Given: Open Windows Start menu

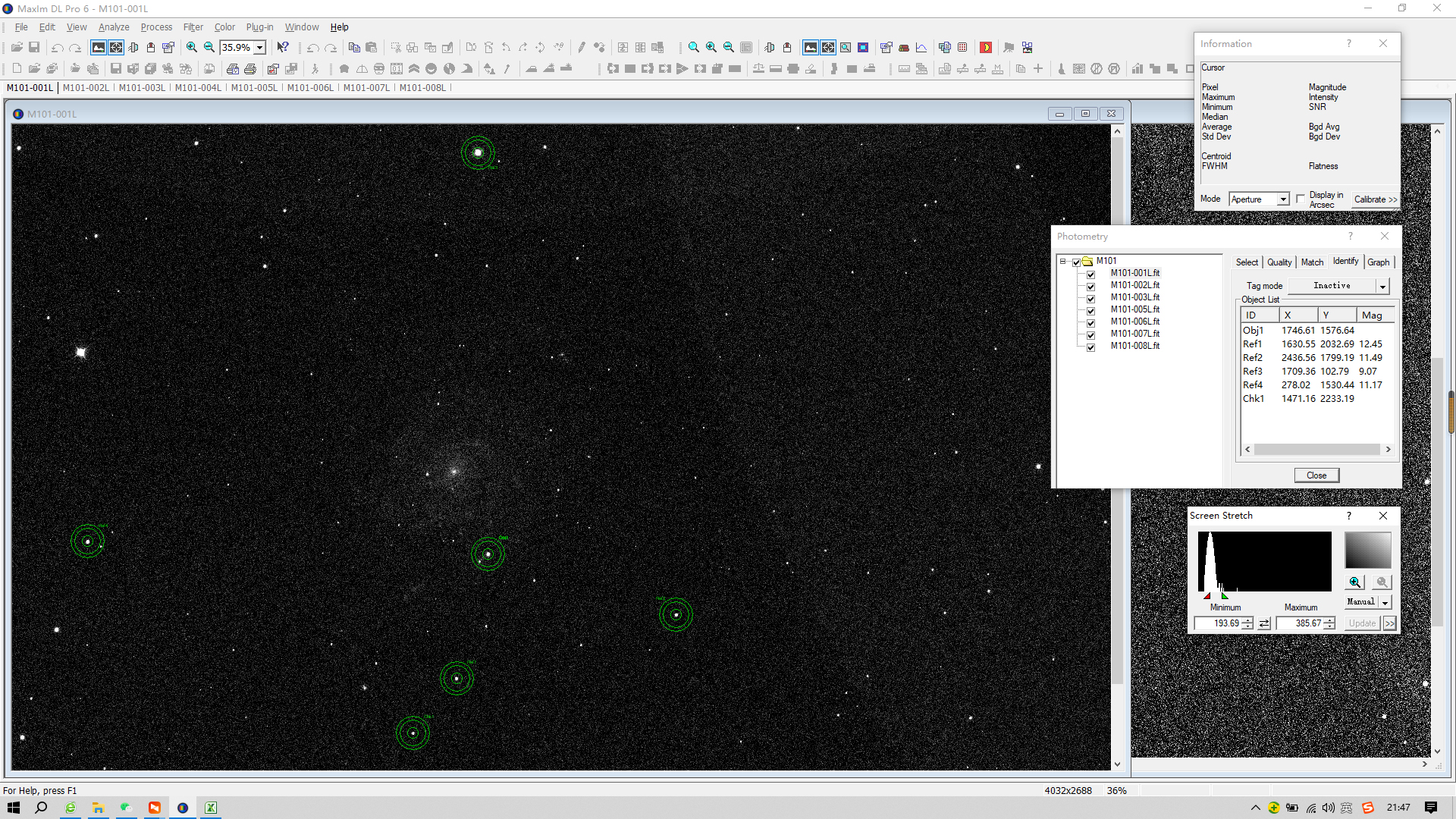Looking at the screenshot, I should pyautogui.click(x=14, y=808).
